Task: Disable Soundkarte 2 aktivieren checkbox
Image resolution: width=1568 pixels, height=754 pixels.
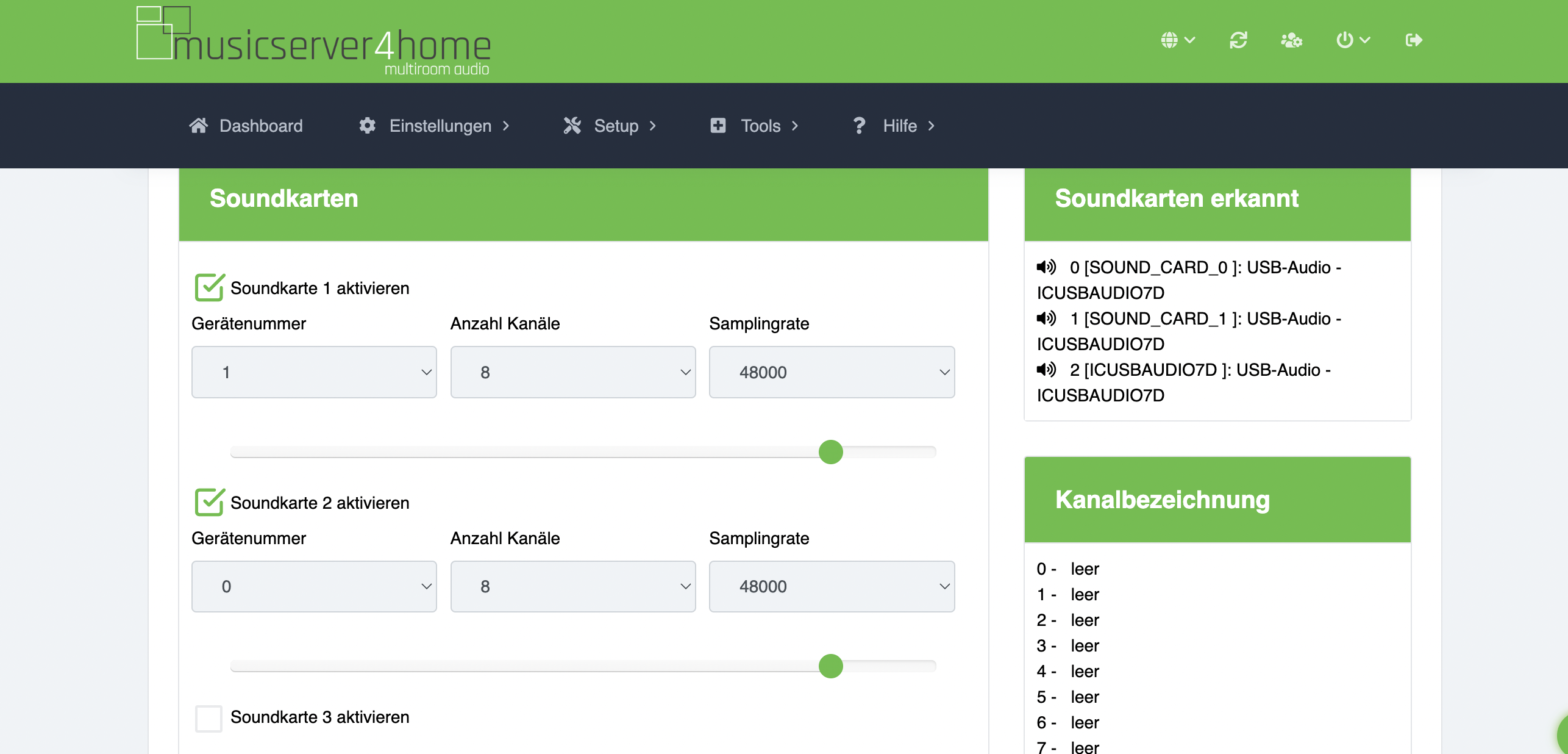Action: point(209,503)
